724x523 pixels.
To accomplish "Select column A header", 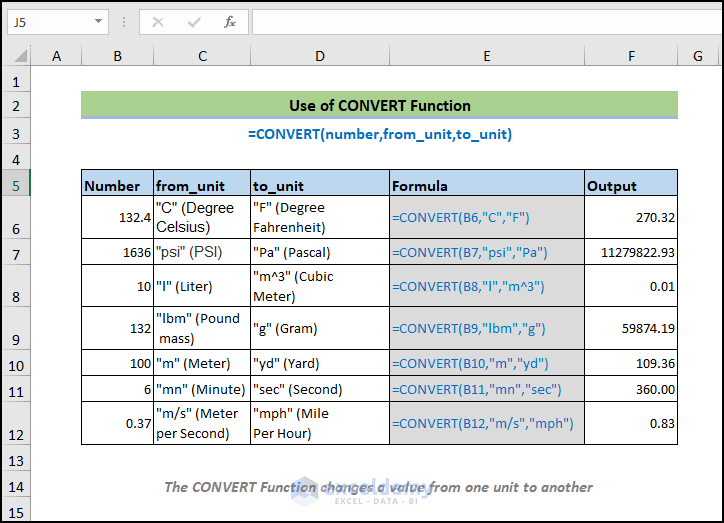I will pos(56,56).
